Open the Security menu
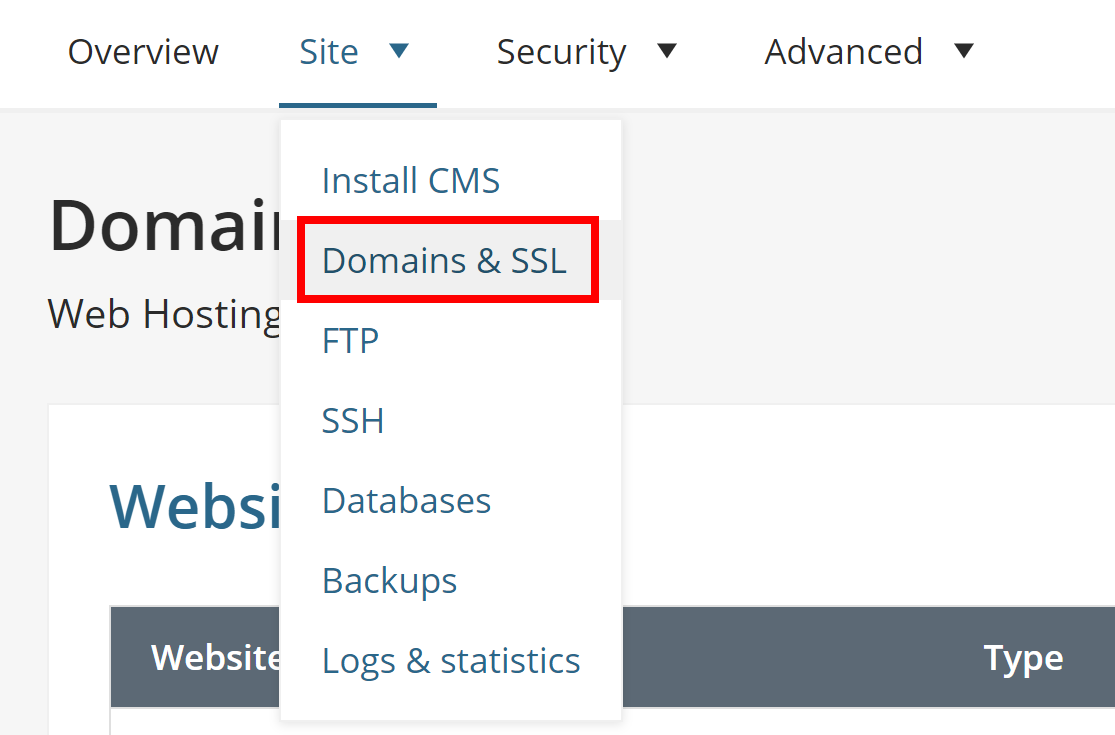The height and width of the screenshot is (735, 1115). click(x=561, y=52)
